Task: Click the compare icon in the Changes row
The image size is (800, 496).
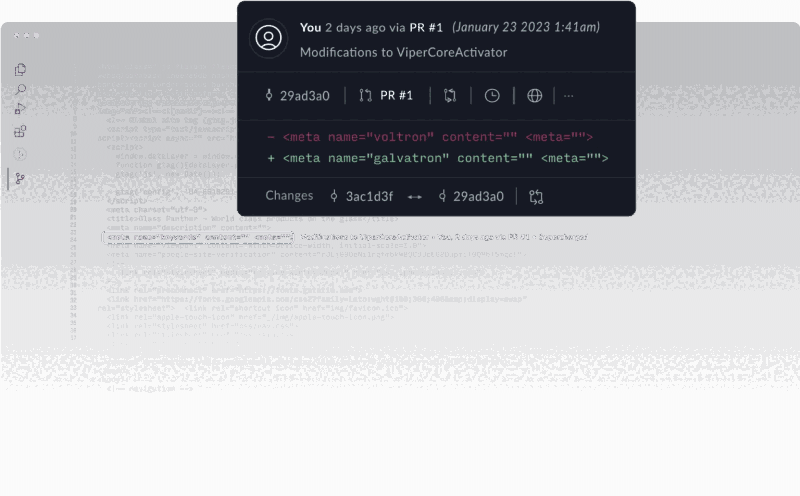Action: pos(536,196)
